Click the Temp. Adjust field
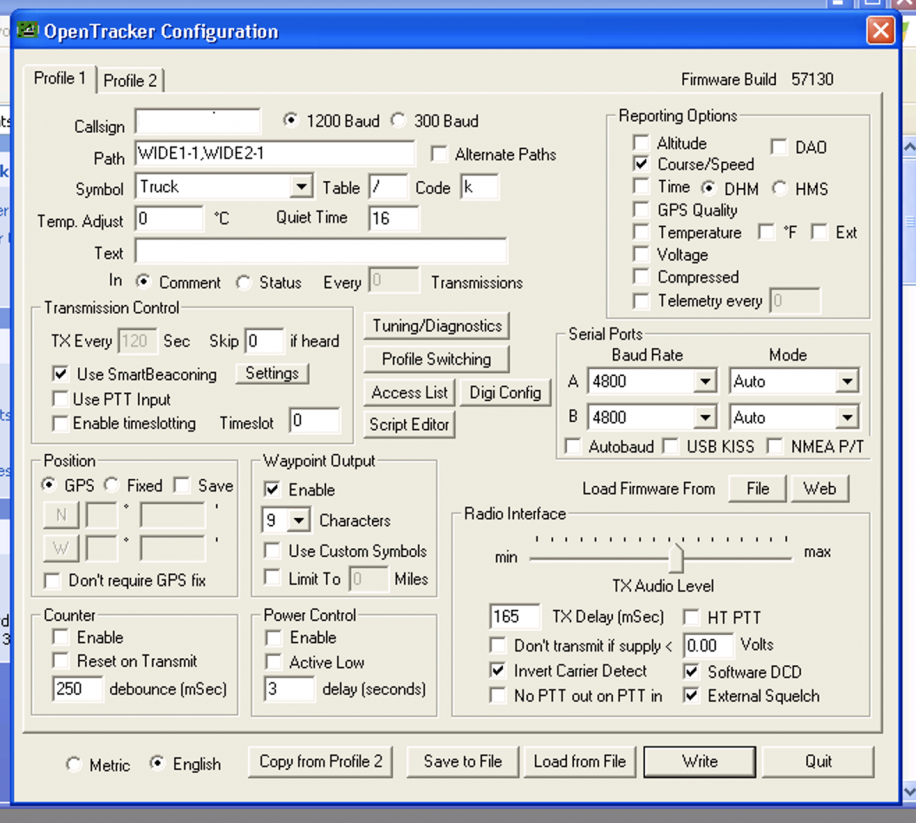Viewport: 916px width, 823px height. point(169,219)
